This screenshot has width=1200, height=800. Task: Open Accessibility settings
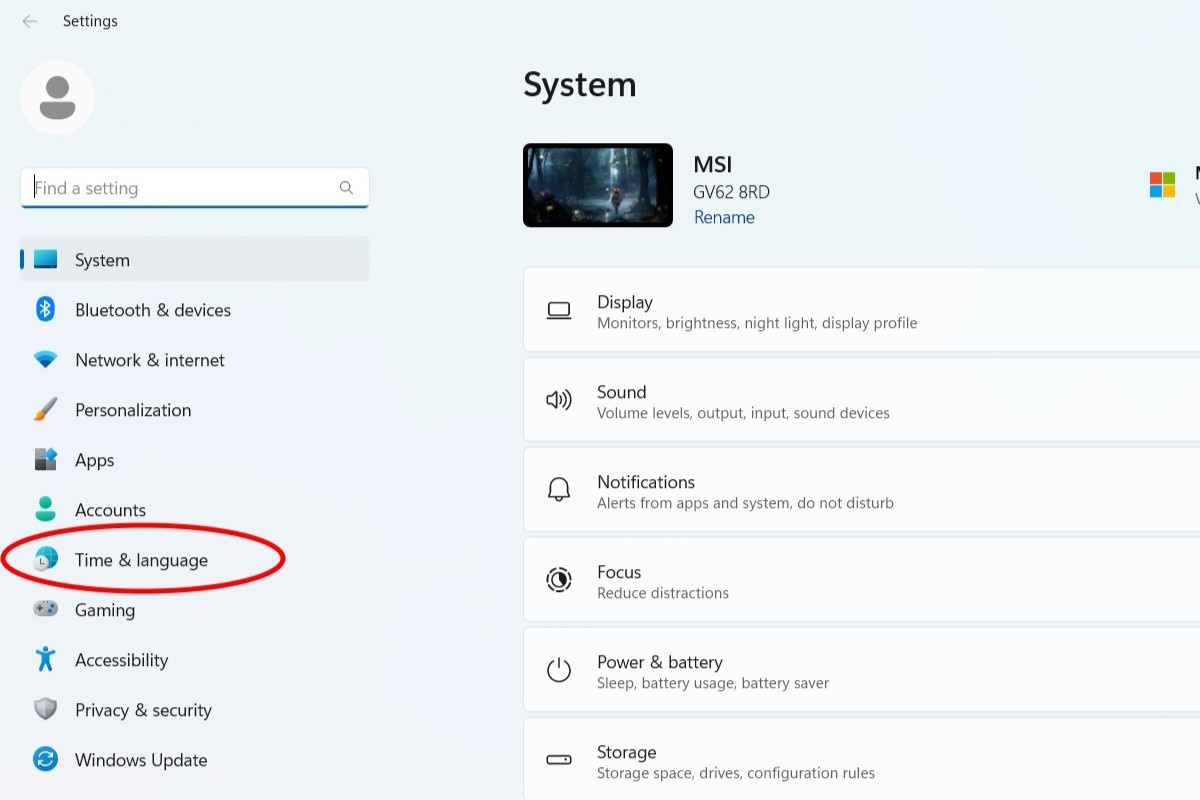[195, 659]
